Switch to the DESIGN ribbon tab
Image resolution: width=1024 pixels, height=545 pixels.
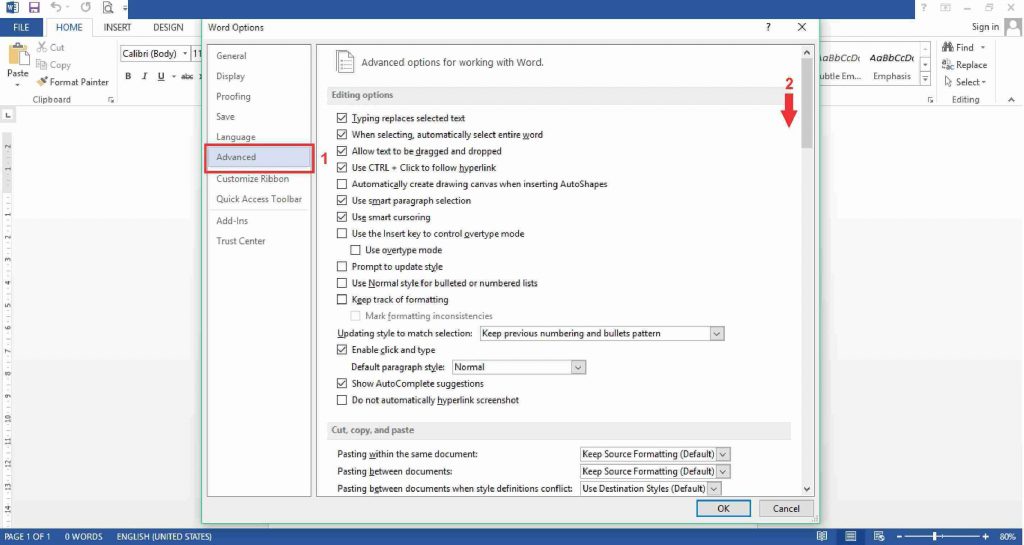[x=168, y=27]
